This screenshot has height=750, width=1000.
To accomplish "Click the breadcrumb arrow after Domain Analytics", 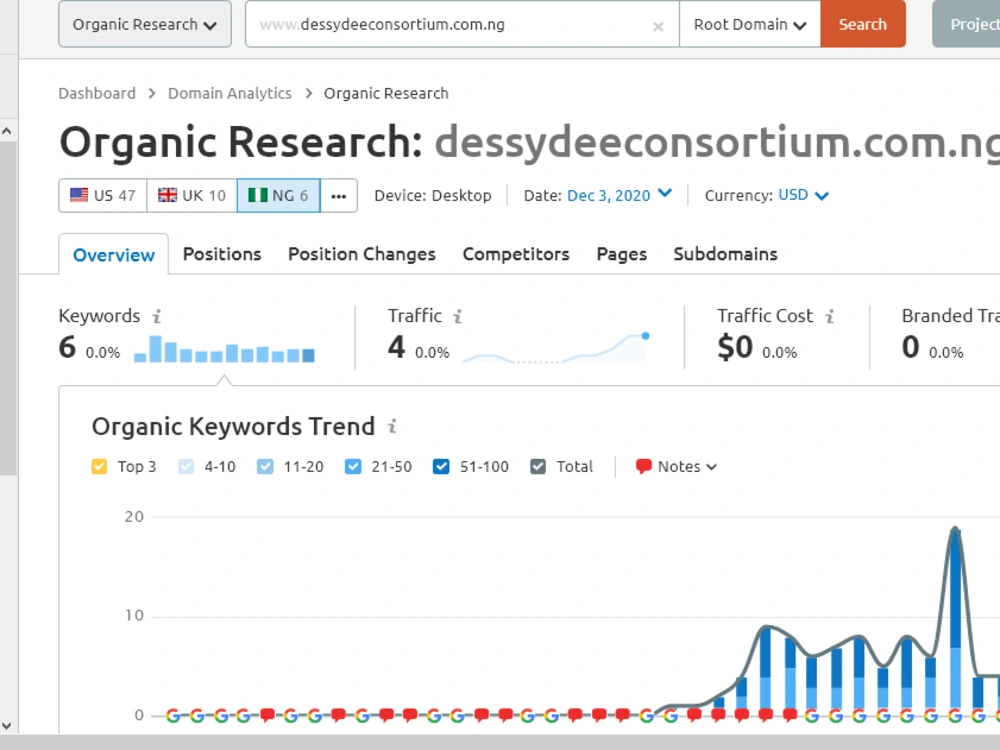I will click(309, 93).
